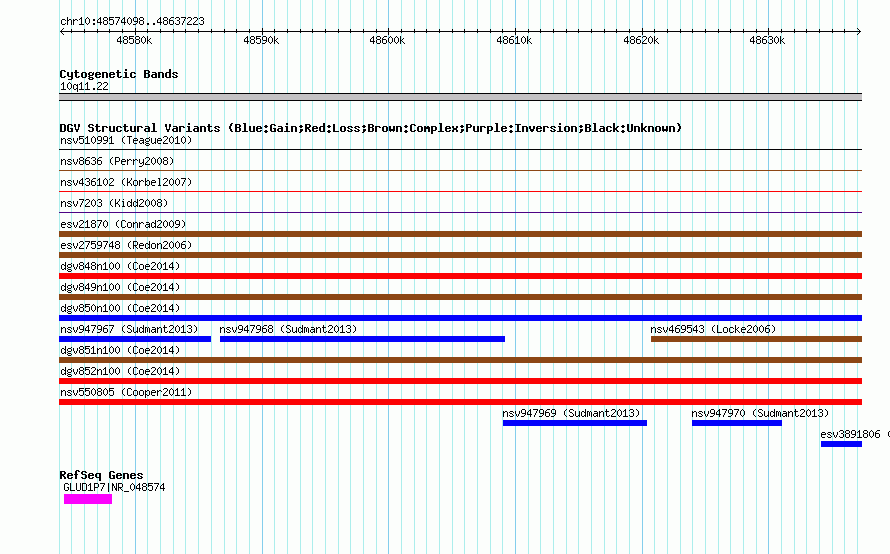Select variant nsv7203 (Kidd2008) label

tap(114, 203)
